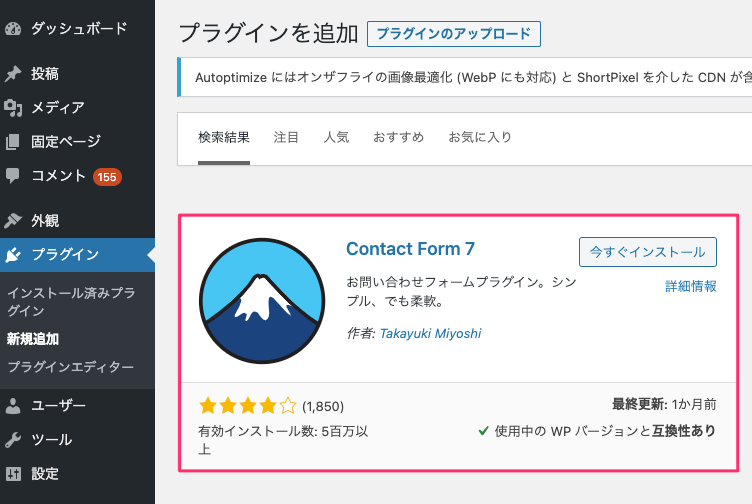The image size is (752, 504).
Task: Click the プラグインを追加 page heading
Action: coord(268,34)
